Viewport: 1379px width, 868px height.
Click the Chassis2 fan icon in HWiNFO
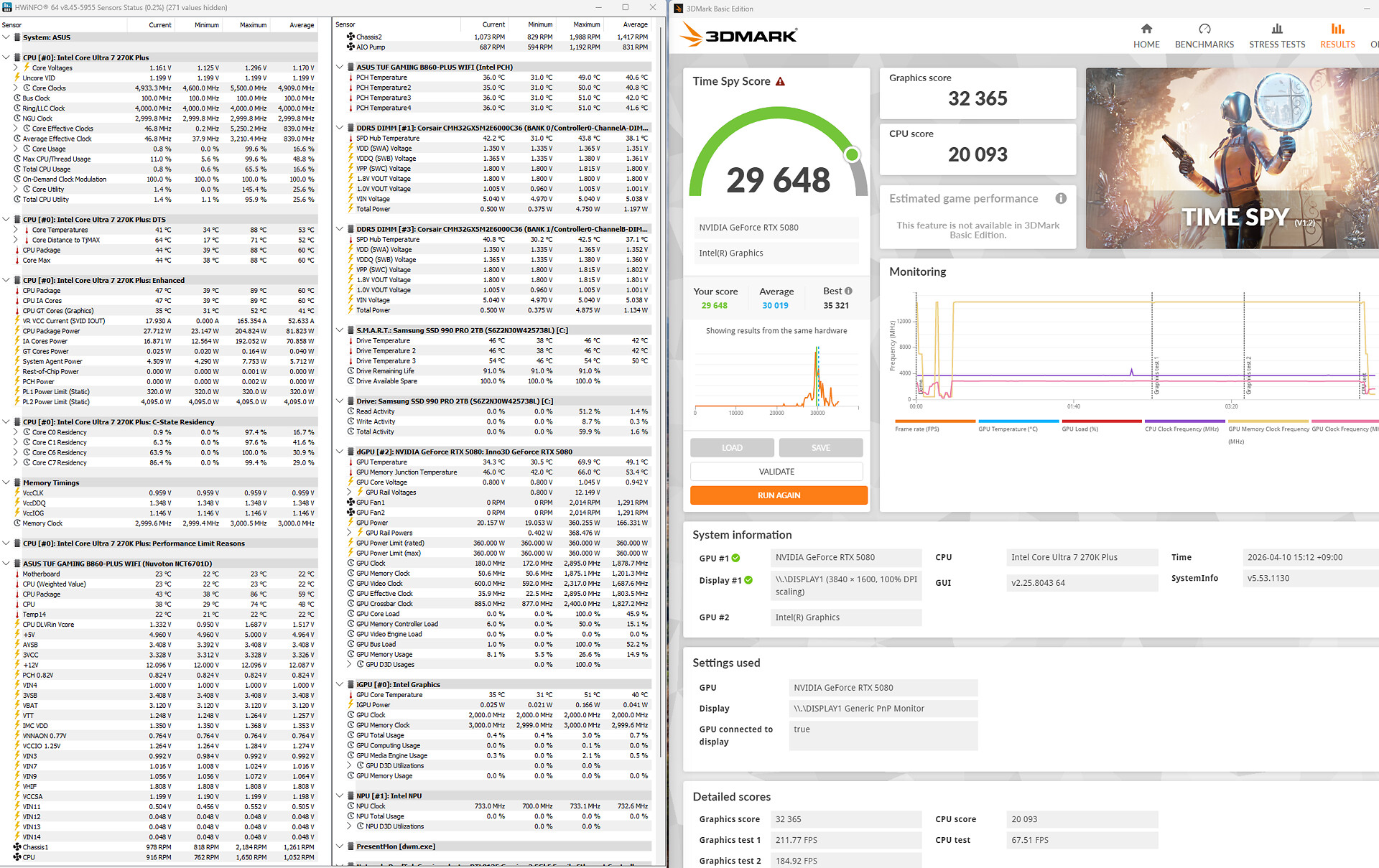click(x=350, y=37)
